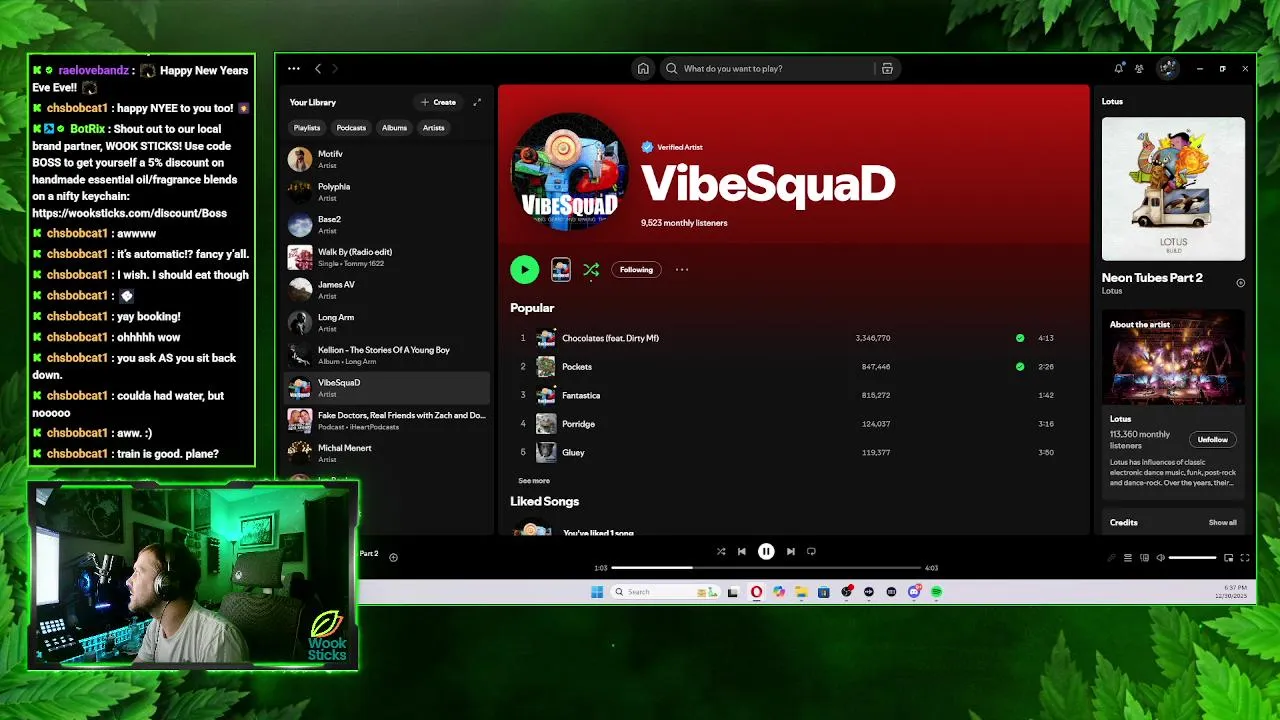
Task: Go forward with the right arrow
Action: [x=335, y=69]
